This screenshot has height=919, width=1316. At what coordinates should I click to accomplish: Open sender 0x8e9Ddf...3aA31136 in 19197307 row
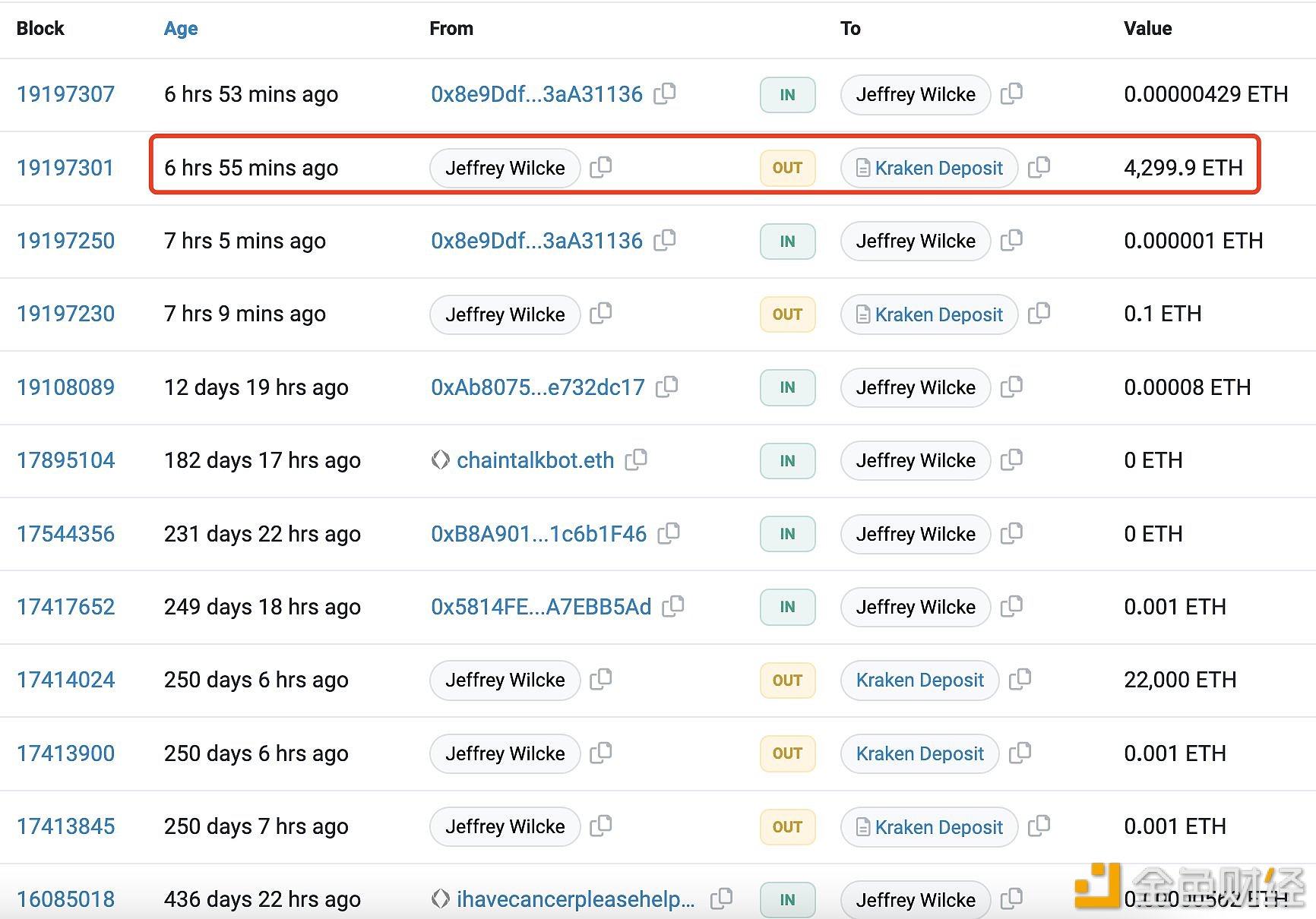[x=537, y=94]
